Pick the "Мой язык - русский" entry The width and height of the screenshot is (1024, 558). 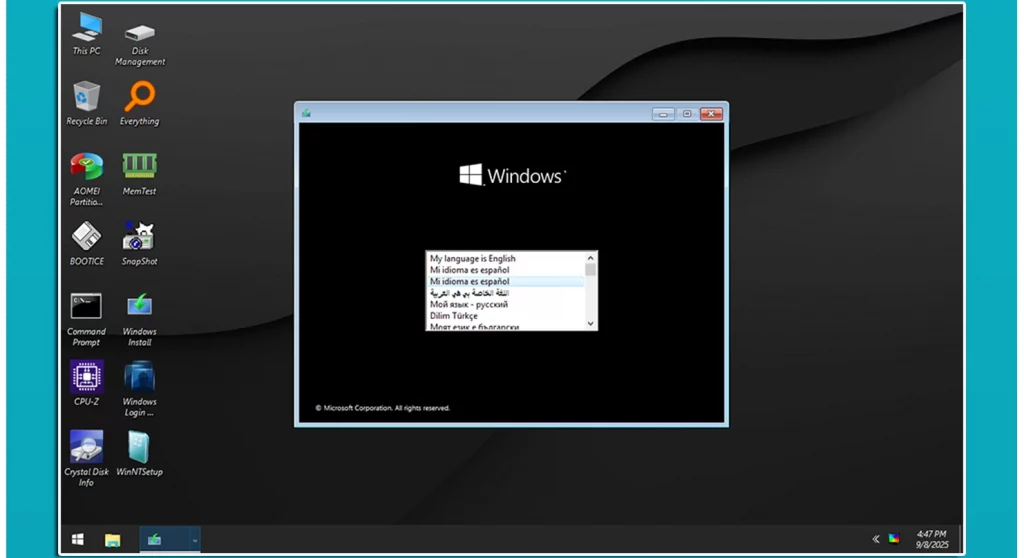coord(468,304)
